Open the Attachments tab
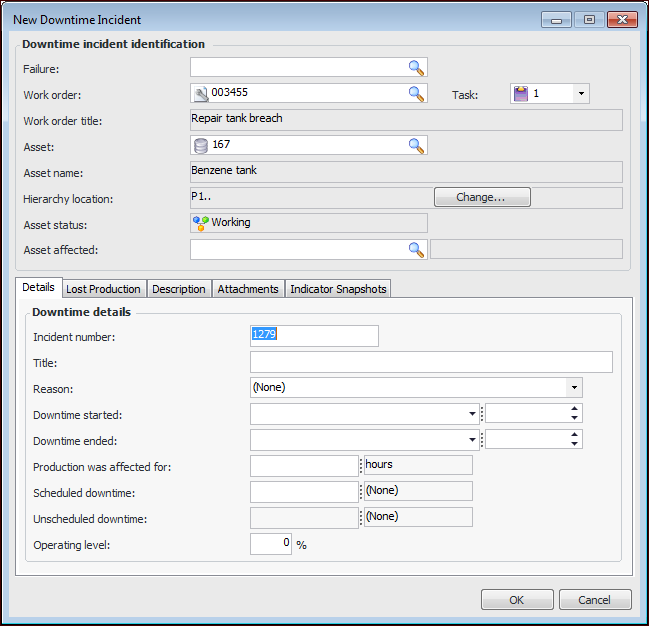 [248, 289]
